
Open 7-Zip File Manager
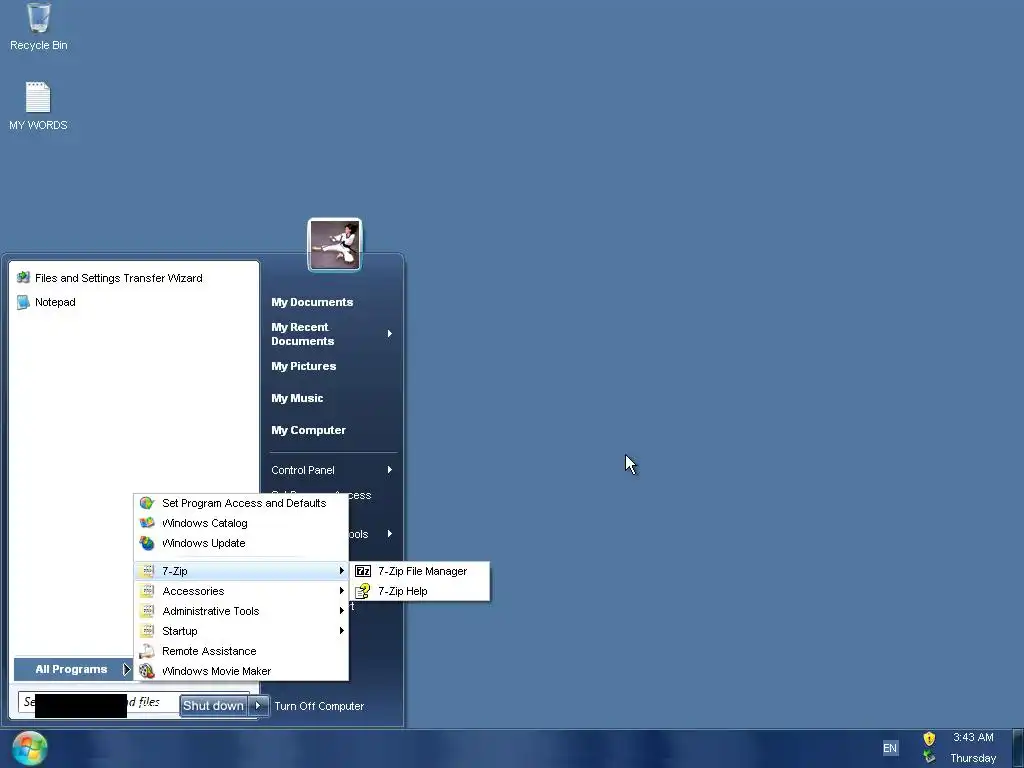[419, 571]
